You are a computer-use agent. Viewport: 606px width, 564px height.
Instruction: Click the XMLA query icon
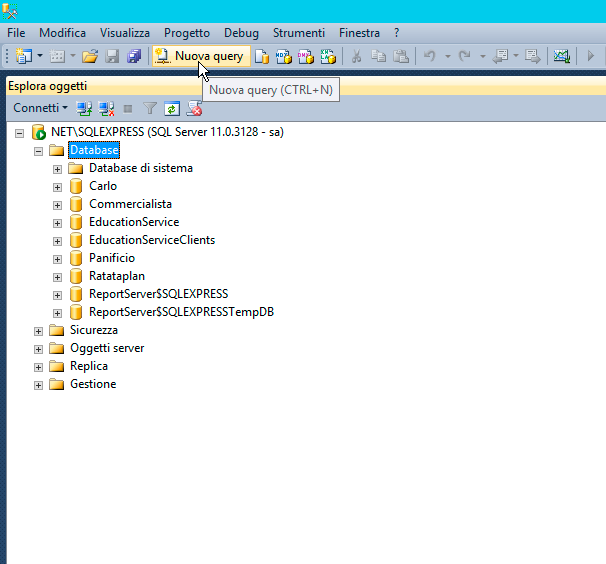328,56
